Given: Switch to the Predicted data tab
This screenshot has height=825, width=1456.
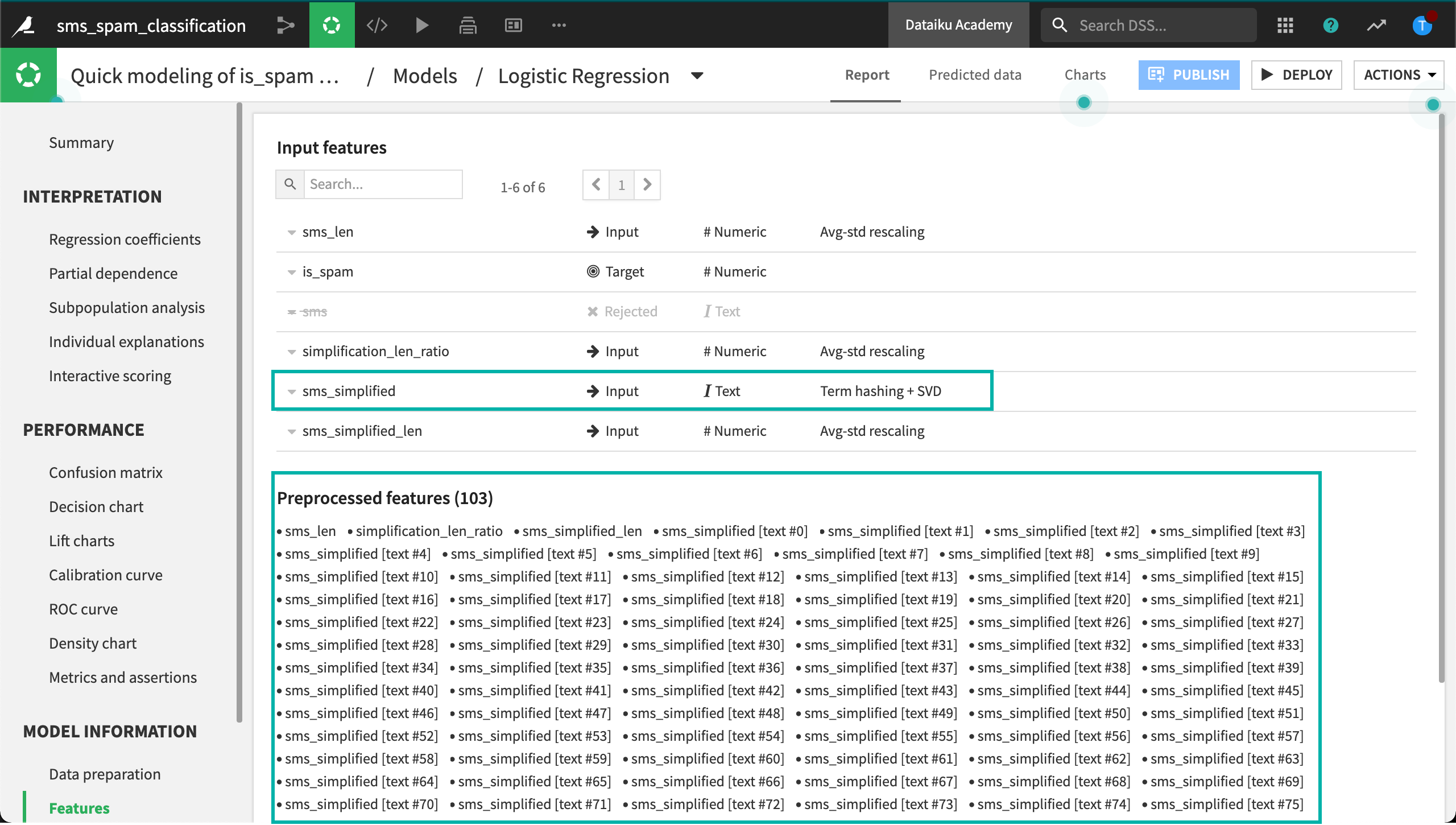Looking at the screenshot, I should [975, 75].
